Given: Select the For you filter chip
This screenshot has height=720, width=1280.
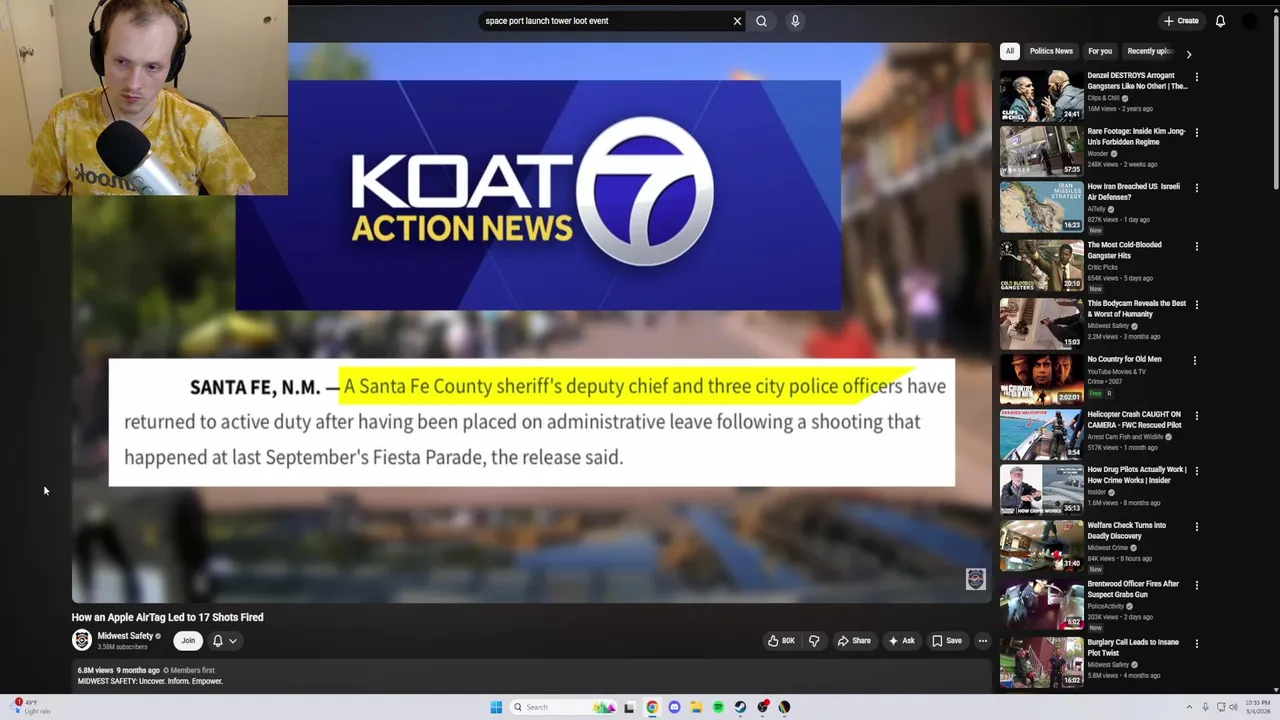Looking at the screenshot, I should (1100, 51).
